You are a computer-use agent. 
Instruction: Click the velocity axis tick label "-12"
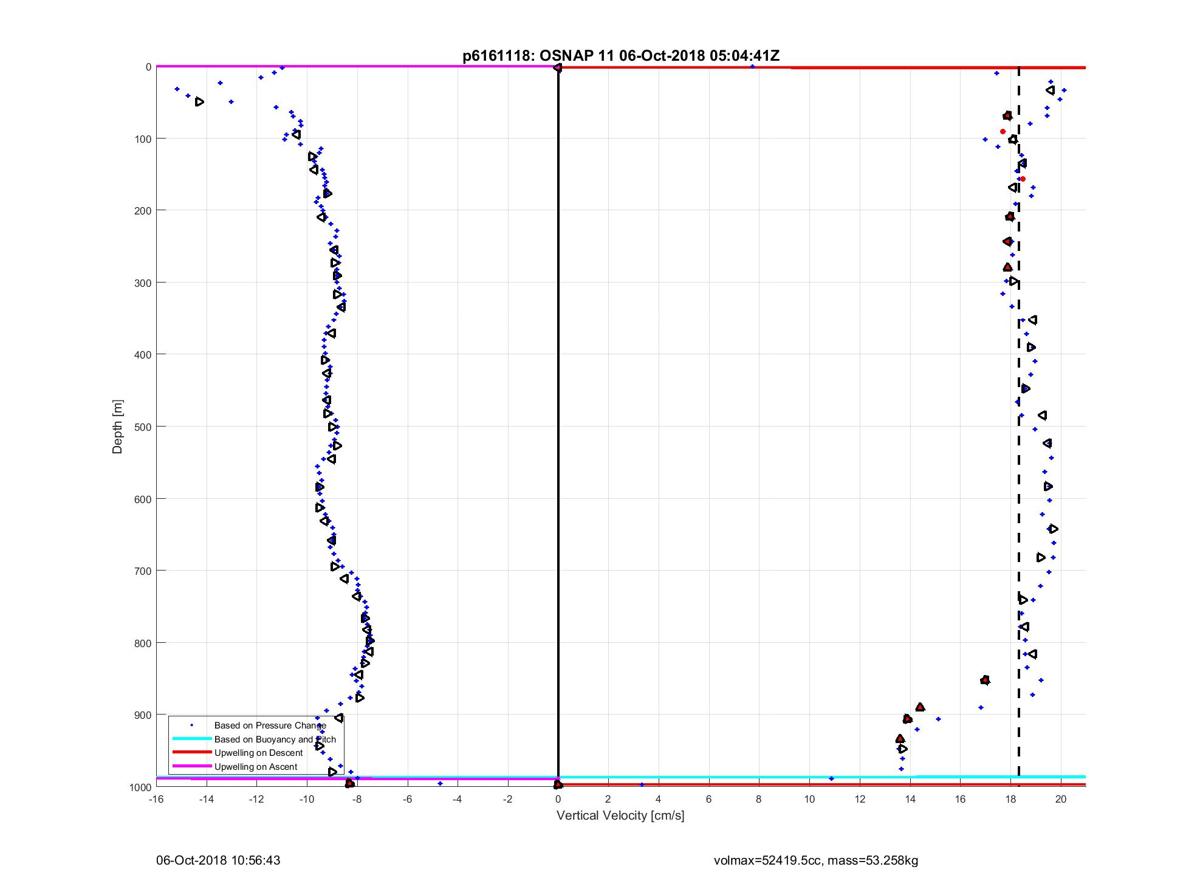[256, 799]
